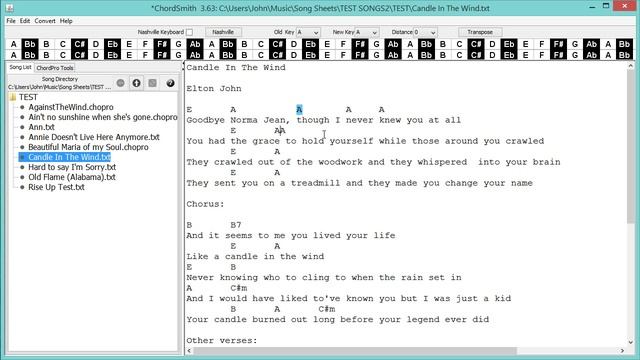Click the B7 chord above chorus line
The width and height of the screenshot is (640, 360).
coord(236,225)
